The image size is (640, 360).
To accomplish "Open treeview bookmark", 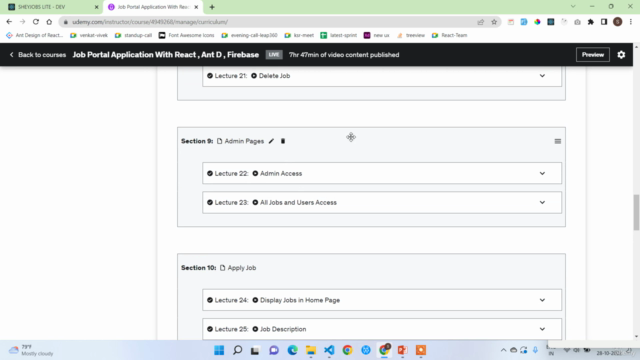I will point(411,36).
